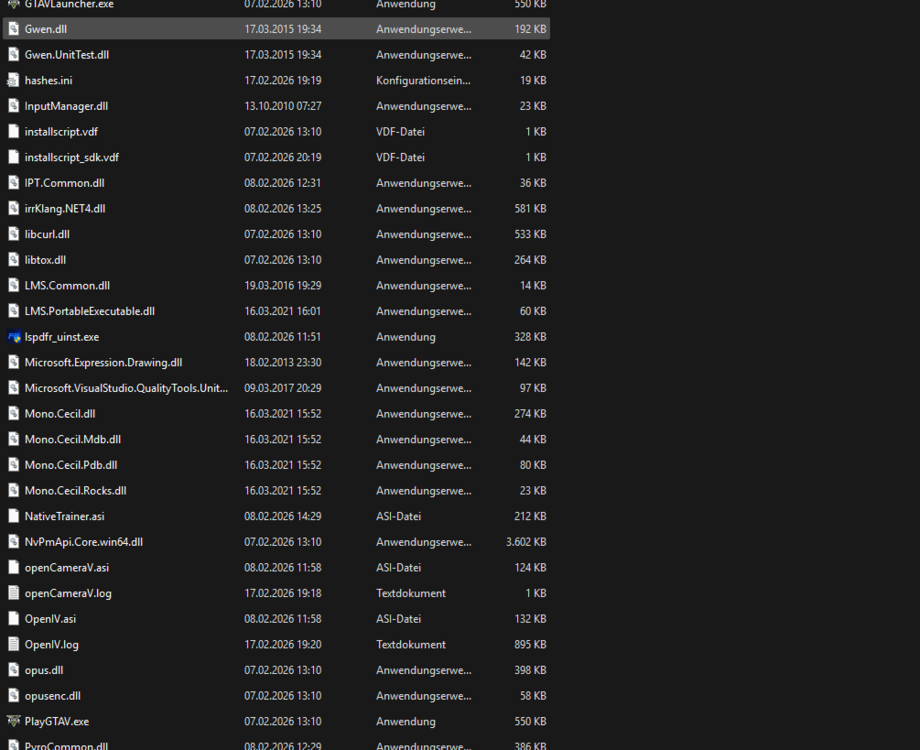920x750 pixels.
Task: Click the openCameraV.log document icon
Action: [x=14, y=592]
